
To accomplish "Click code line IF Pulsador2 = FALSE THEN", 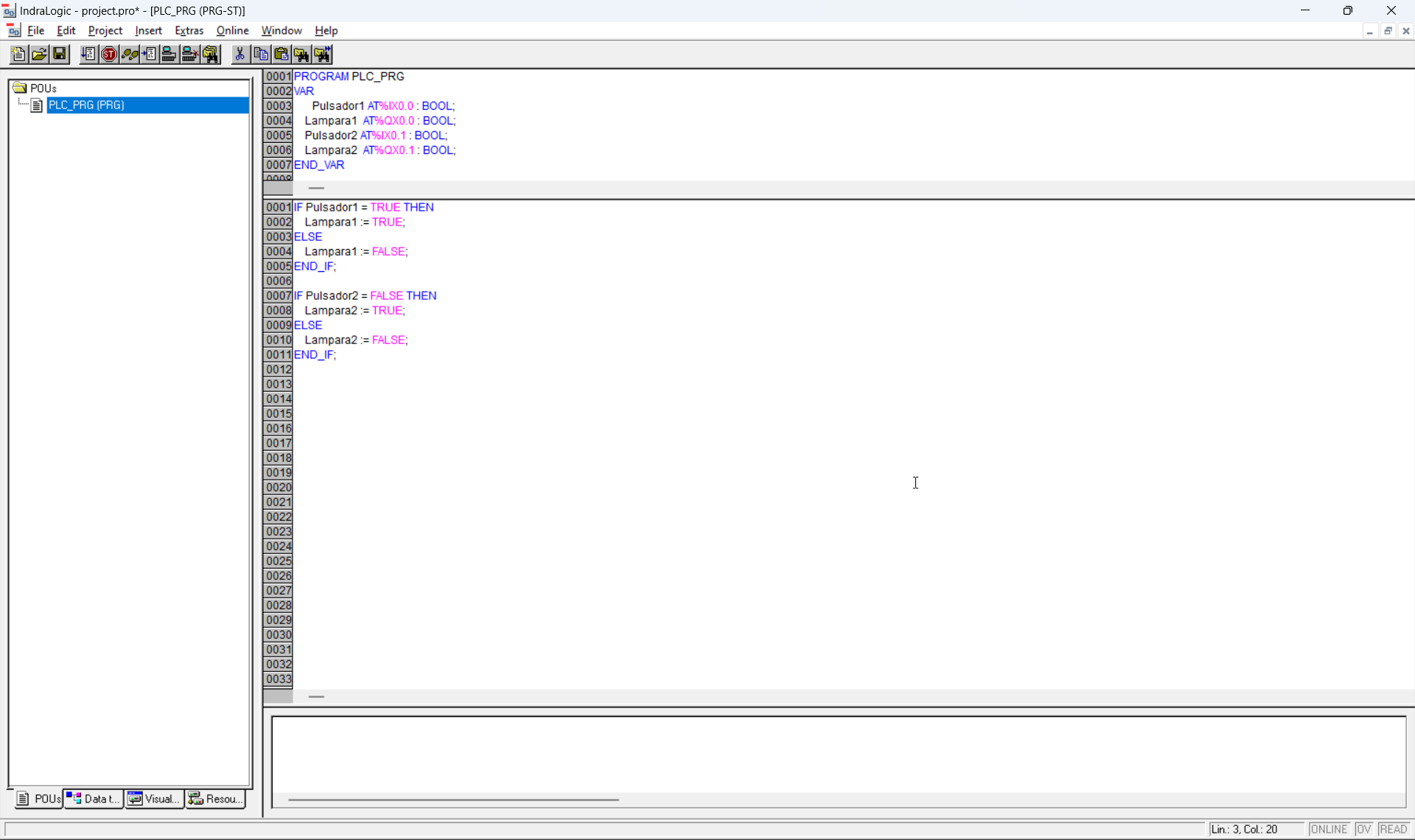I will [x=366, y=295].
